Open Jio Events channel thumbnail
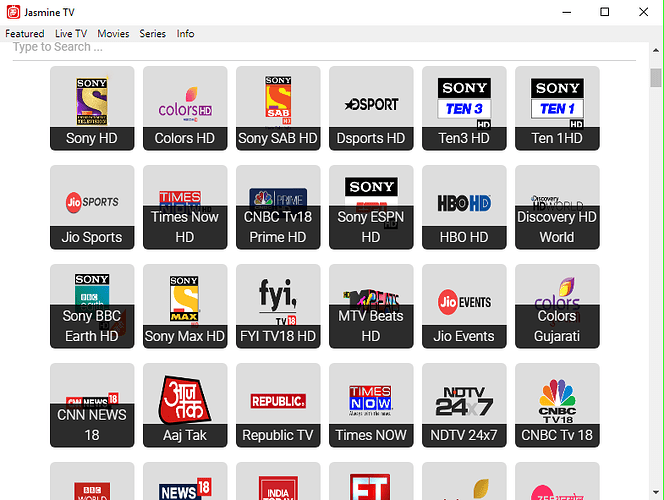664x500 pixels. (x=464, y=307)
